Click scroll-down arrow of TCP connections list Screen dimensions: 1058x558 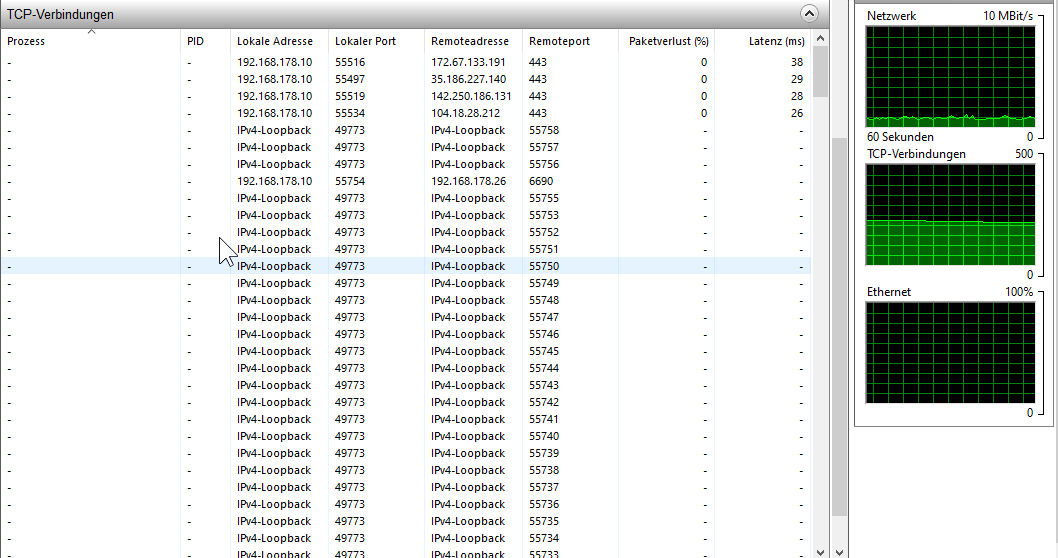click(x=820, y=551)
